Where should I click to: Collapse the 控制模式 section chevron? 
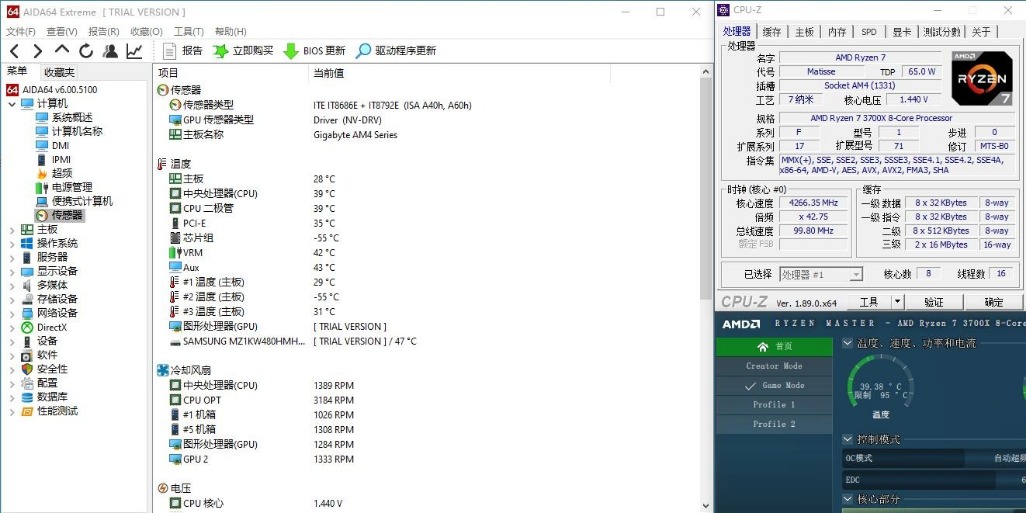(847, 440)
